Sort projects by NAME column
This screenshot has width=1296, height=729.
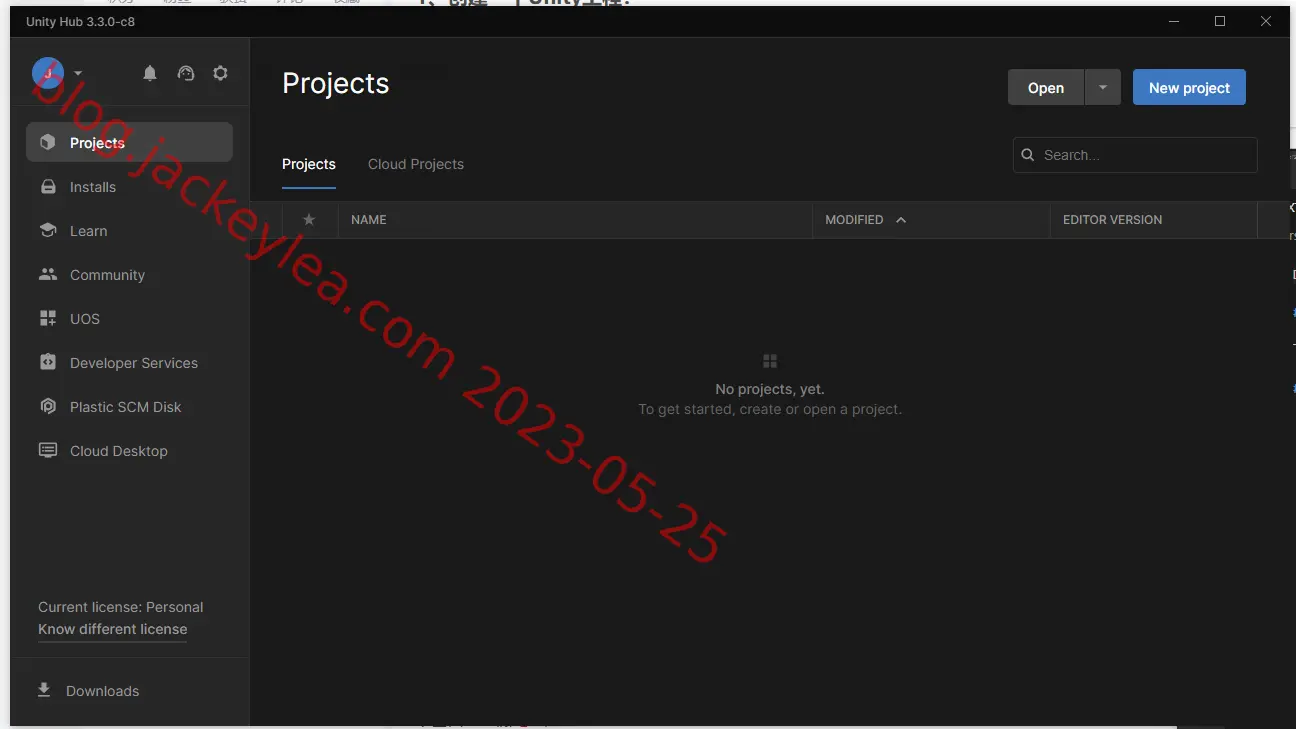point(369,220)
